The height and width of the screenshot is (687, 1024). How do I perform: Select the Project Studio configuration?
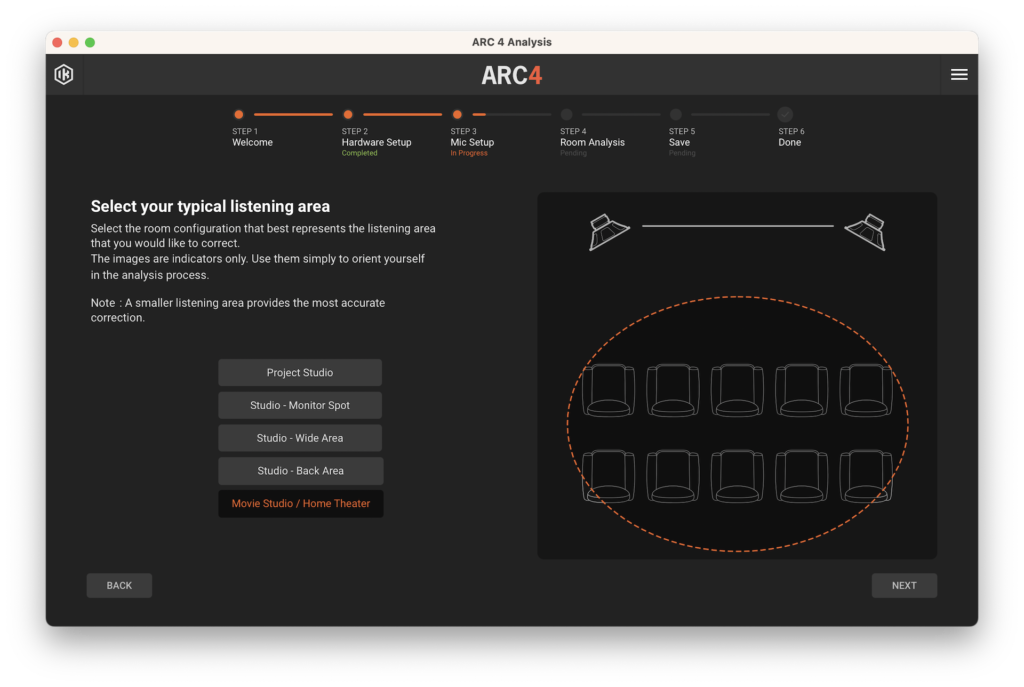300,373
